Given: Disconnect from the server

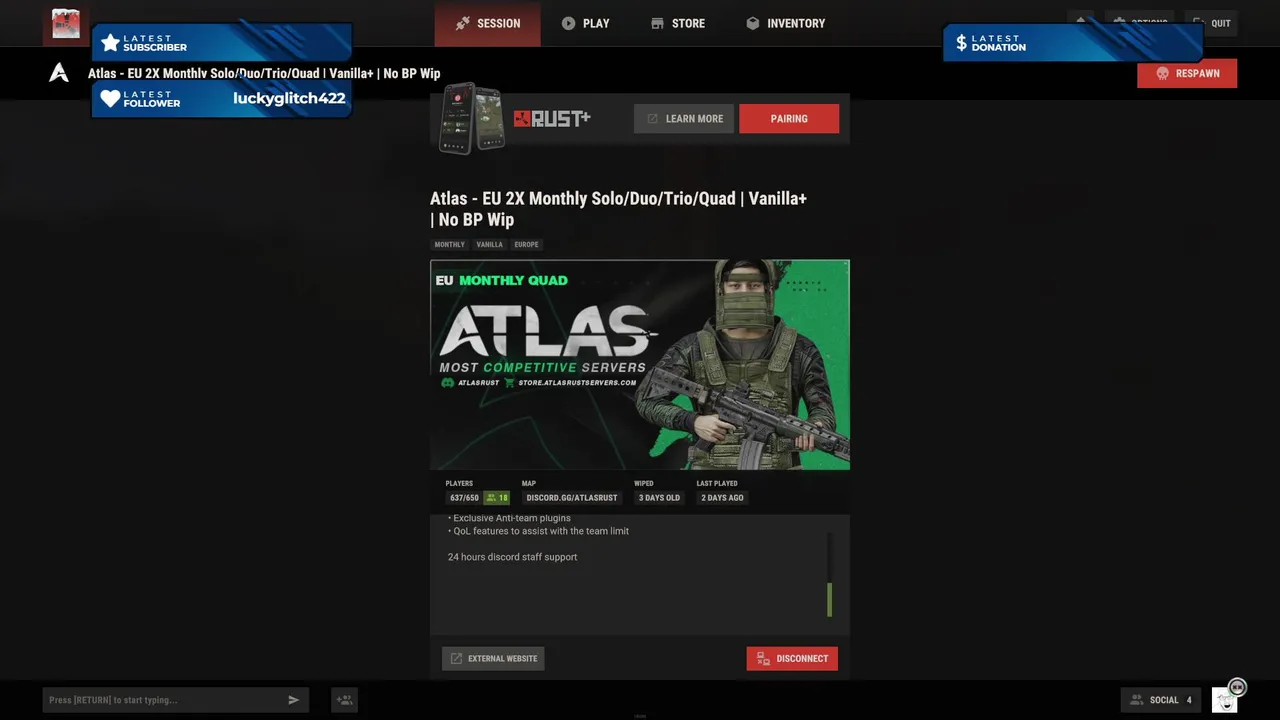Looking at the screenshot, I should (x=792, y=658).
